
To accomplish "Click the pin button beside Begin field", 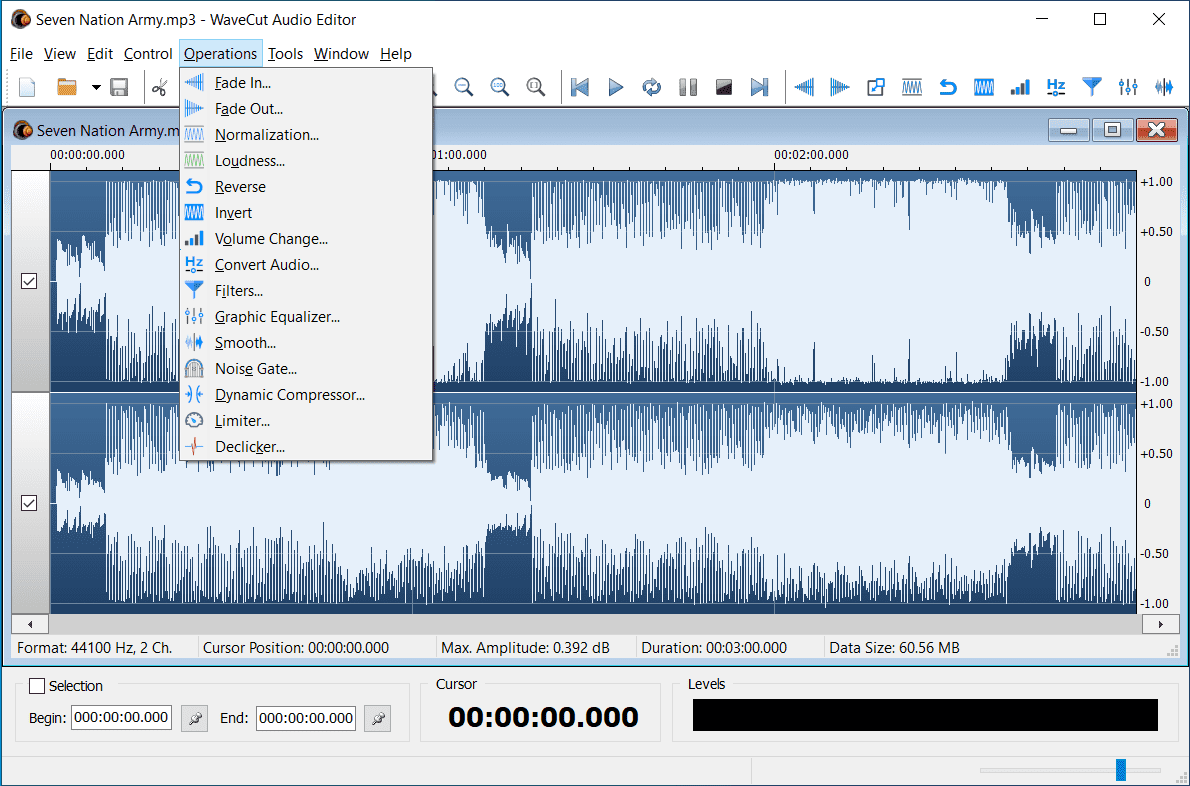I will [194, 718].
